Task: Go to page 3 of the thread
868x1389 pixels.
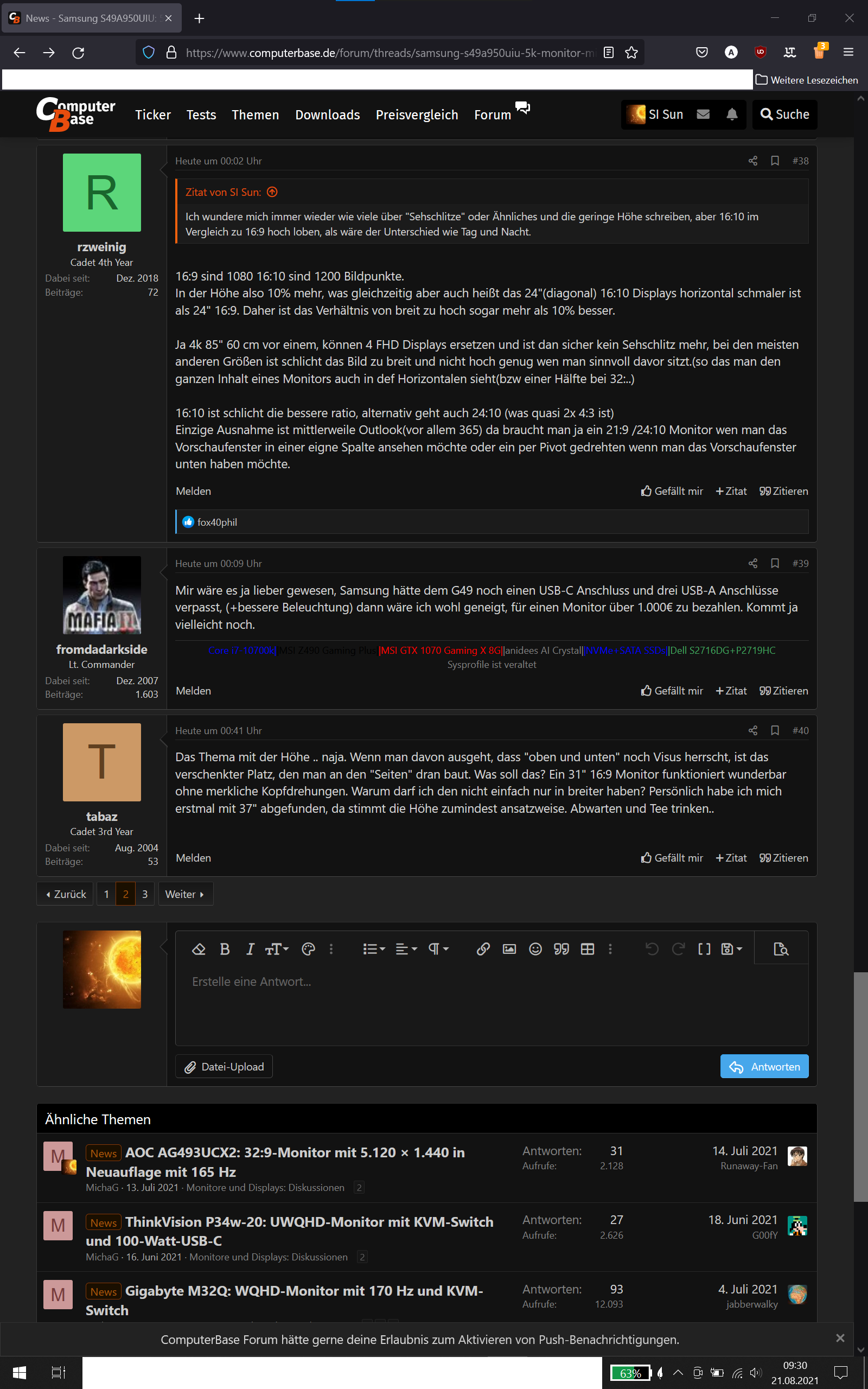Action: (145, 894)
